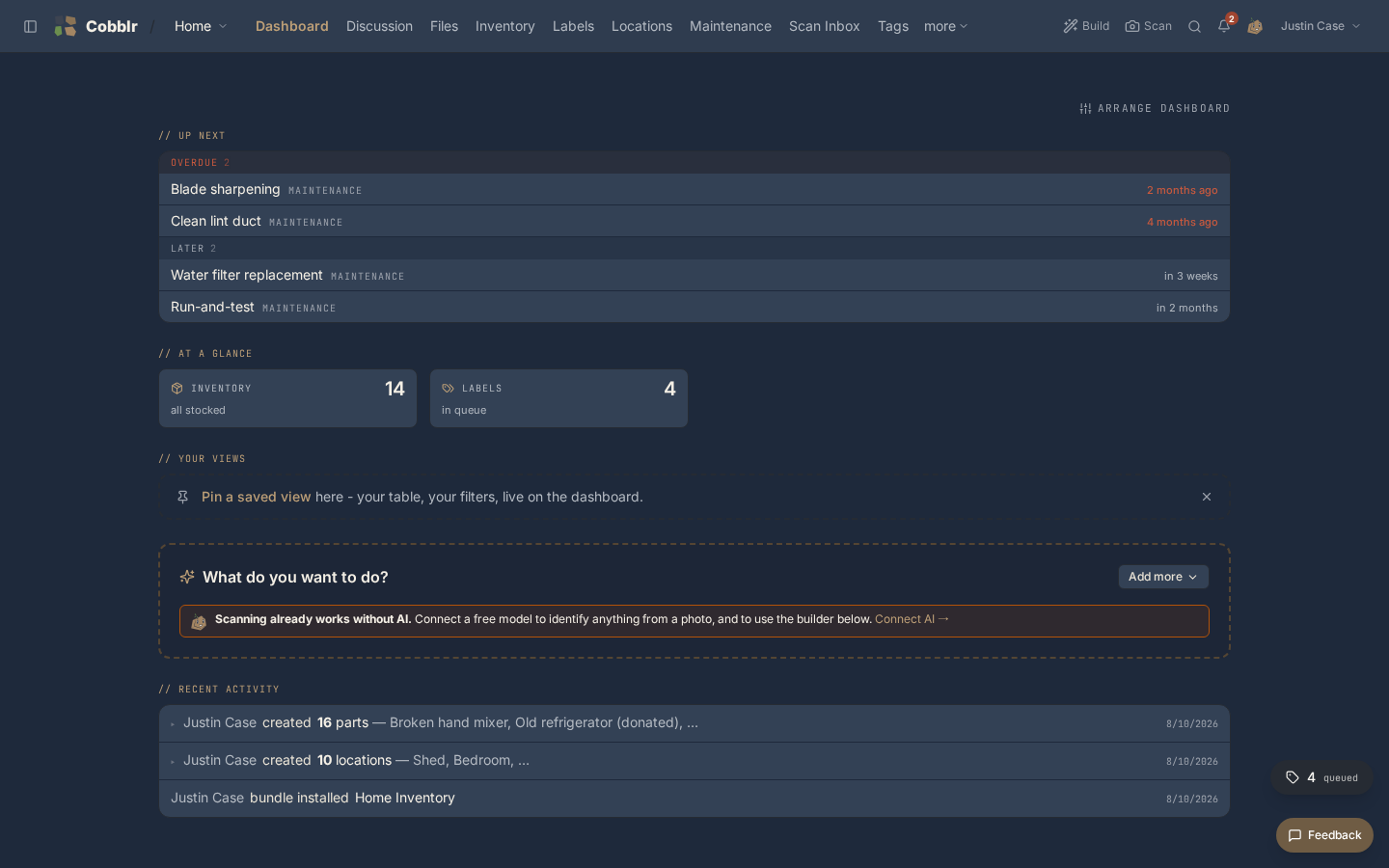
Task: Click the Cobblr logo icon
Action: 66,26
